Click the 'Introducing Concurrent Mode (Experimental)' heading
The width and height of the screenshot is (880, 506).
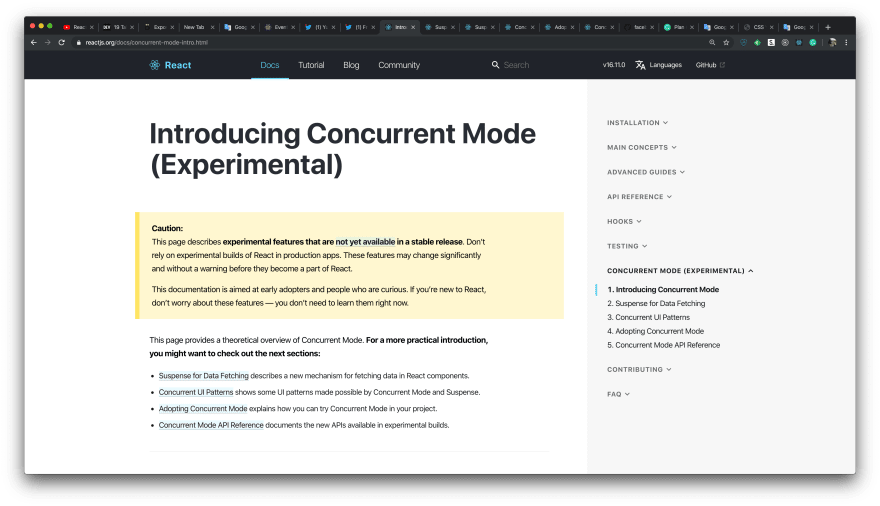click(342, 149)
